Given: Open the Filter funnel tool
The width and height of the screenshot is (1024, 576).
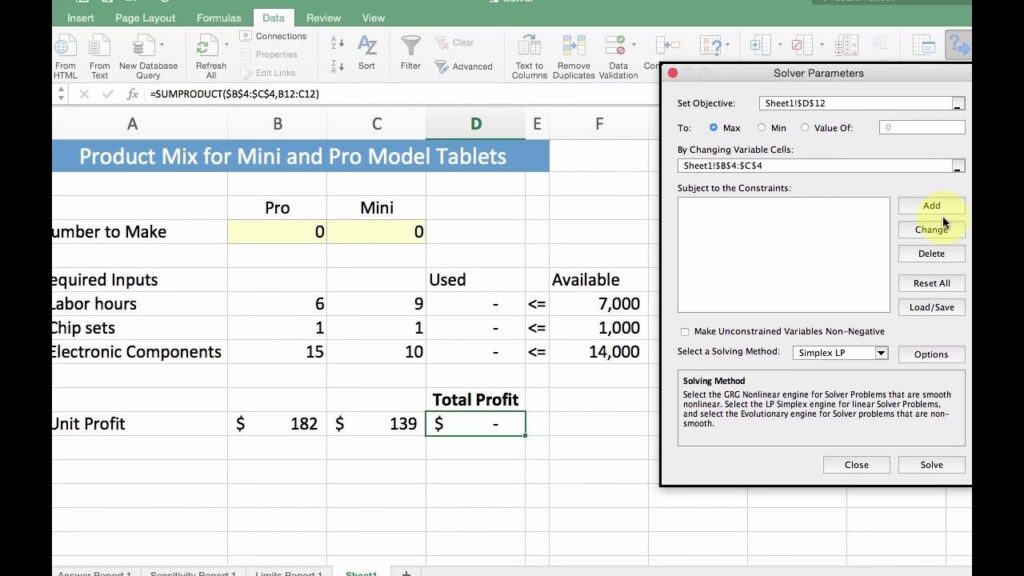Looking at the screenshot, I should point(410,46).
